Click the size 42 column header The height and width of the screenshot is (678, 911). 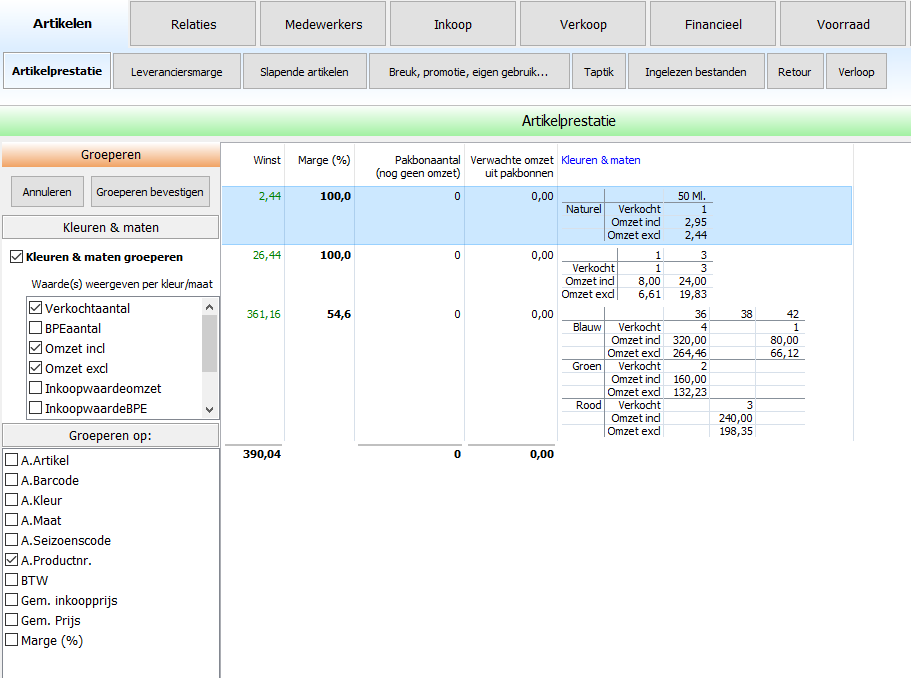[792, 314]
